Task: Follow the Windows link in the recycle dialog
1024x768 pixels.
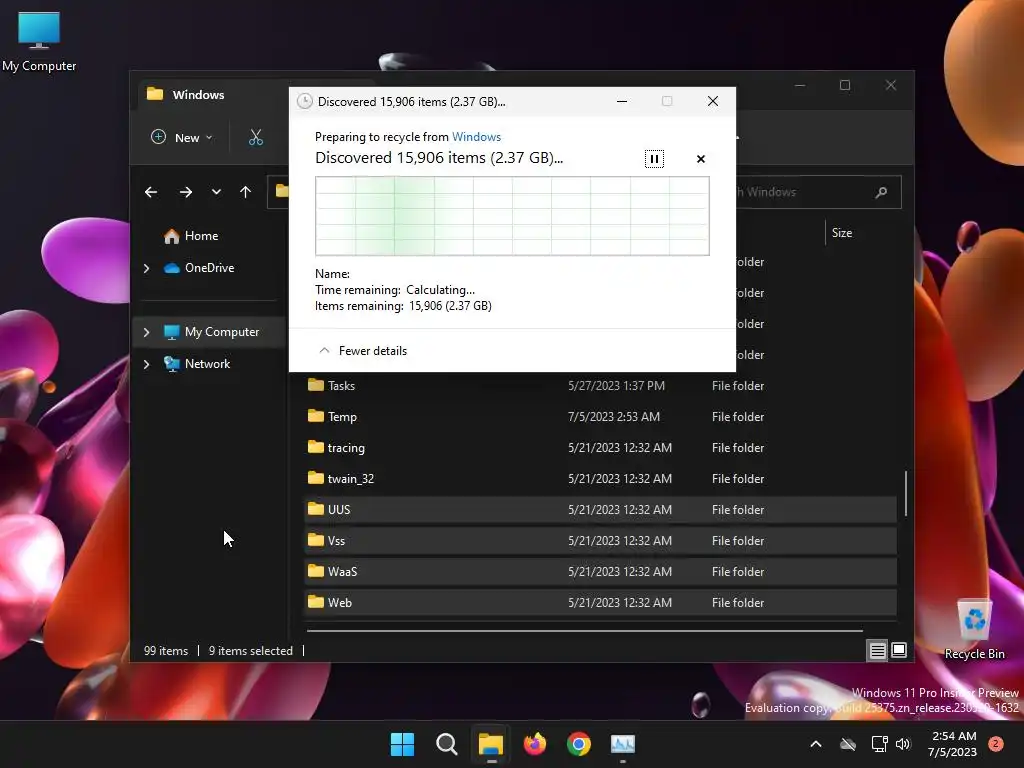Action: (x=476, y=136)
